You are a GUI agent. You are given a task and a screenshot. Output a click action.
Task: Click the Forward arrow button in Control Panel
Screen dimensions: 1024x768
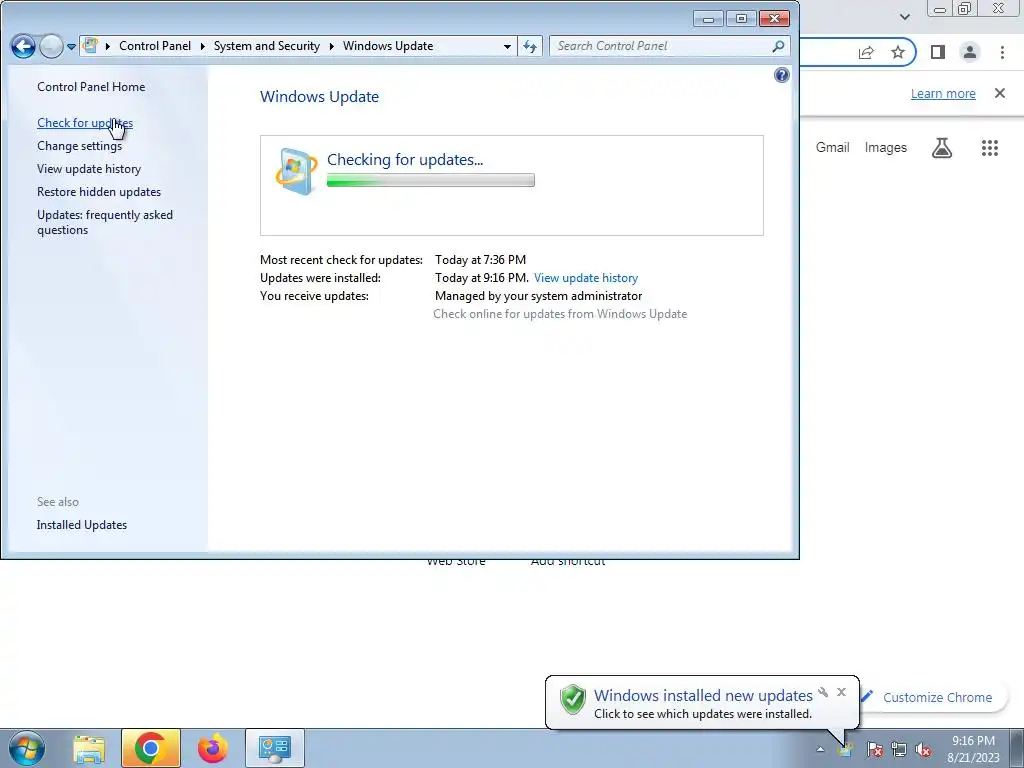(x=51, y=46)
